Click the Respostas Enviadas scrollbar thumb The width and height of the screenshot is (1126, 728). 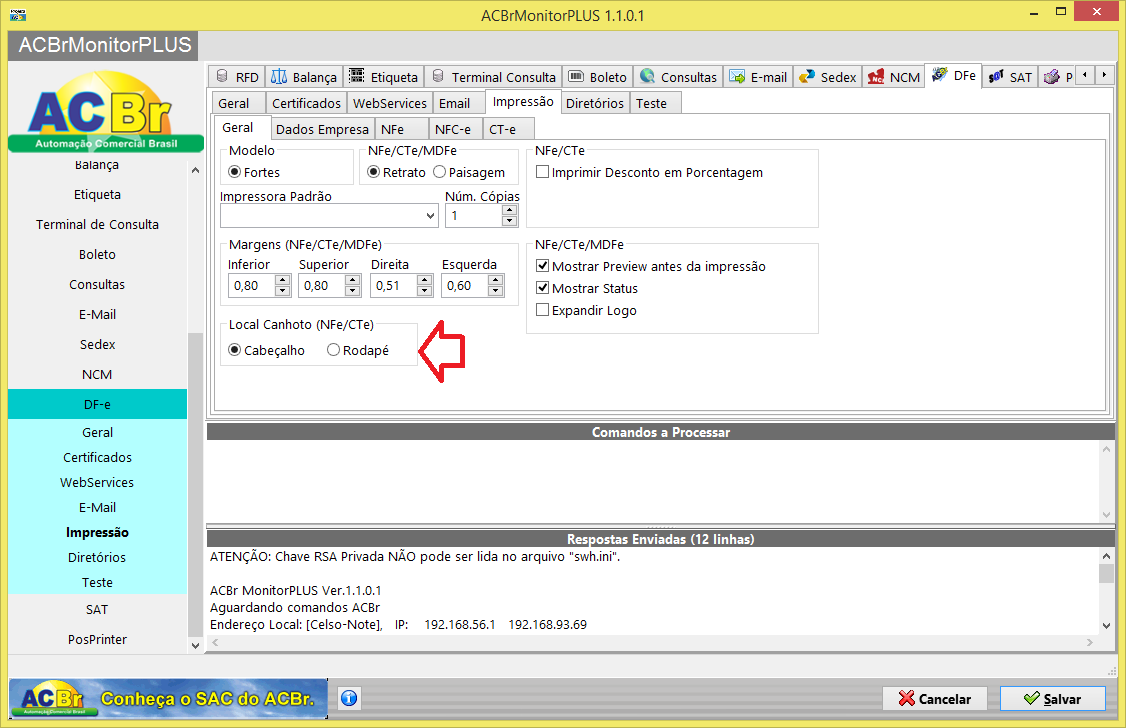coord(1106,574)
